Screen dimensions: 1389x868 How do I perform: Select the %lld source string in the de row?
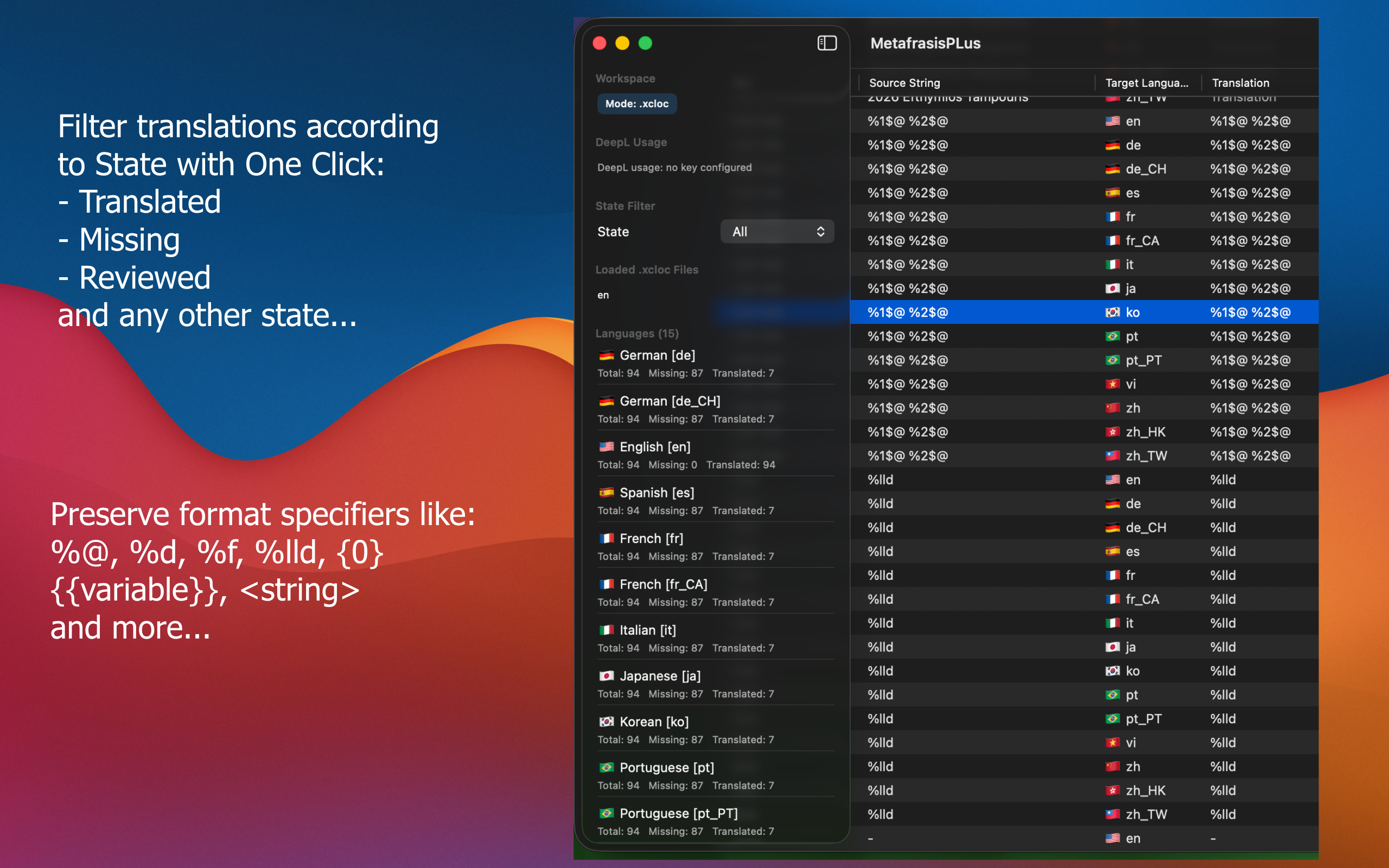(x=880, y=503)
